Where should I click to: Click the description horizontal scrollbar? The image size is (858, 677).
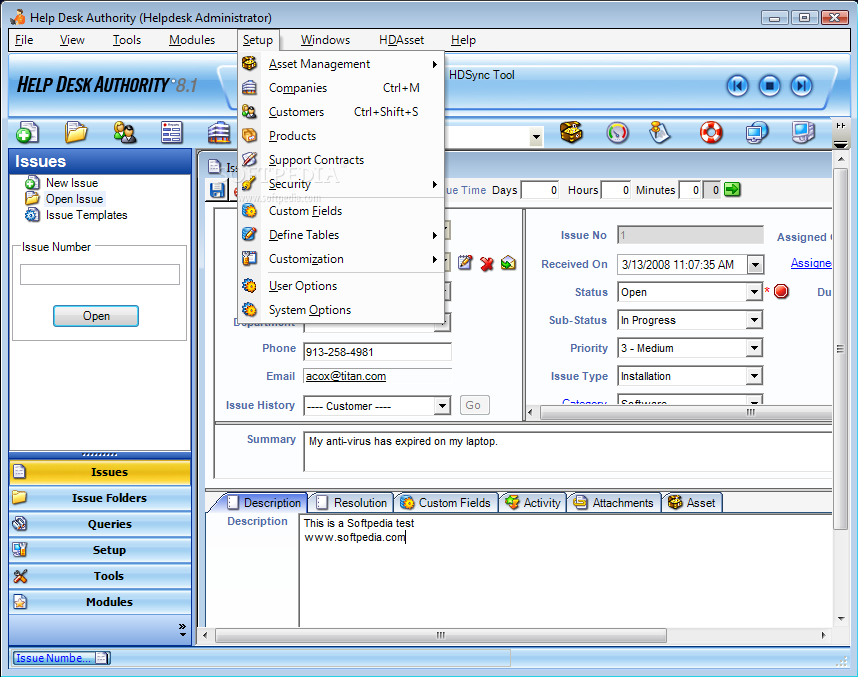coord(440,635)
